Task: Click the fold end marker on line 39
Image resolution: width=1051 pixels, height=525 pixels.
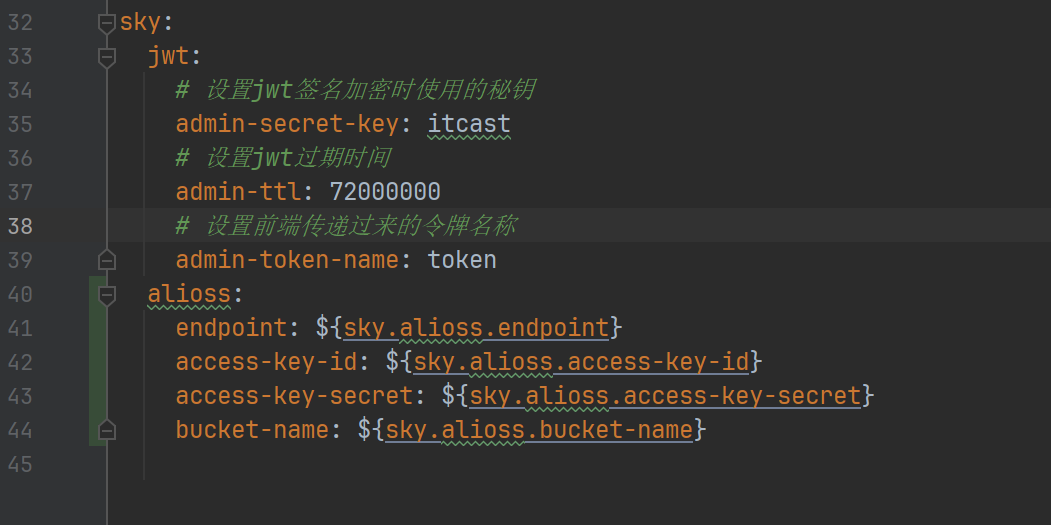Action: click(107, 260)
